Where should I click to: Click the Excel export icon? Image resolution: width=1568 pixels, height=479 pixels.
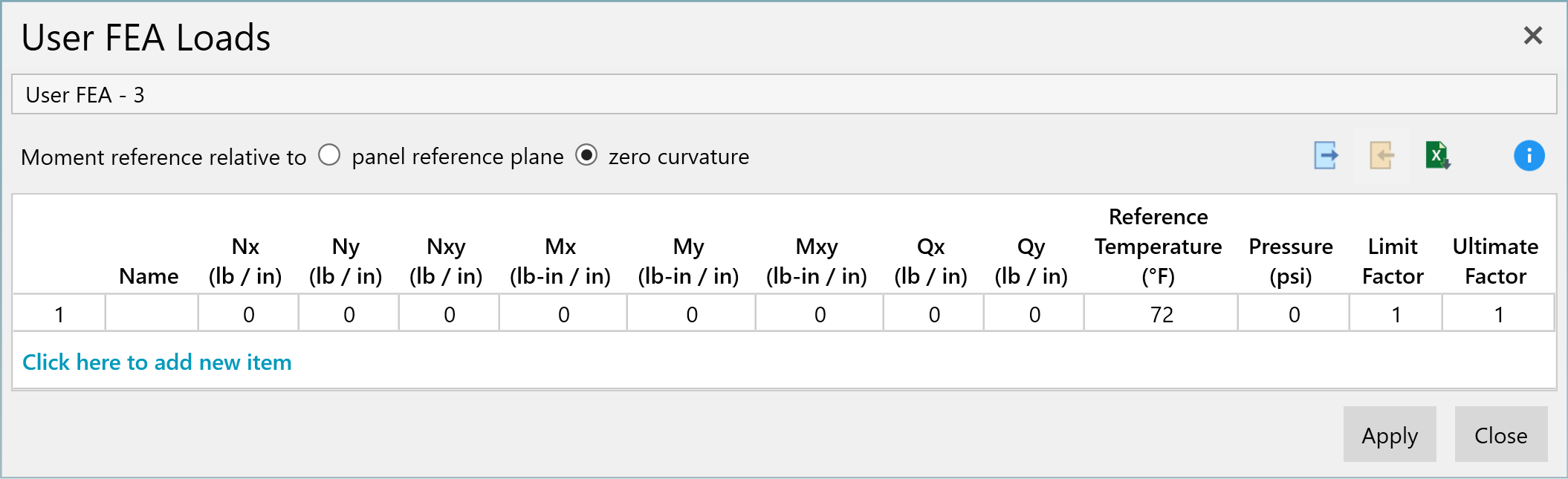point(1438,156)
